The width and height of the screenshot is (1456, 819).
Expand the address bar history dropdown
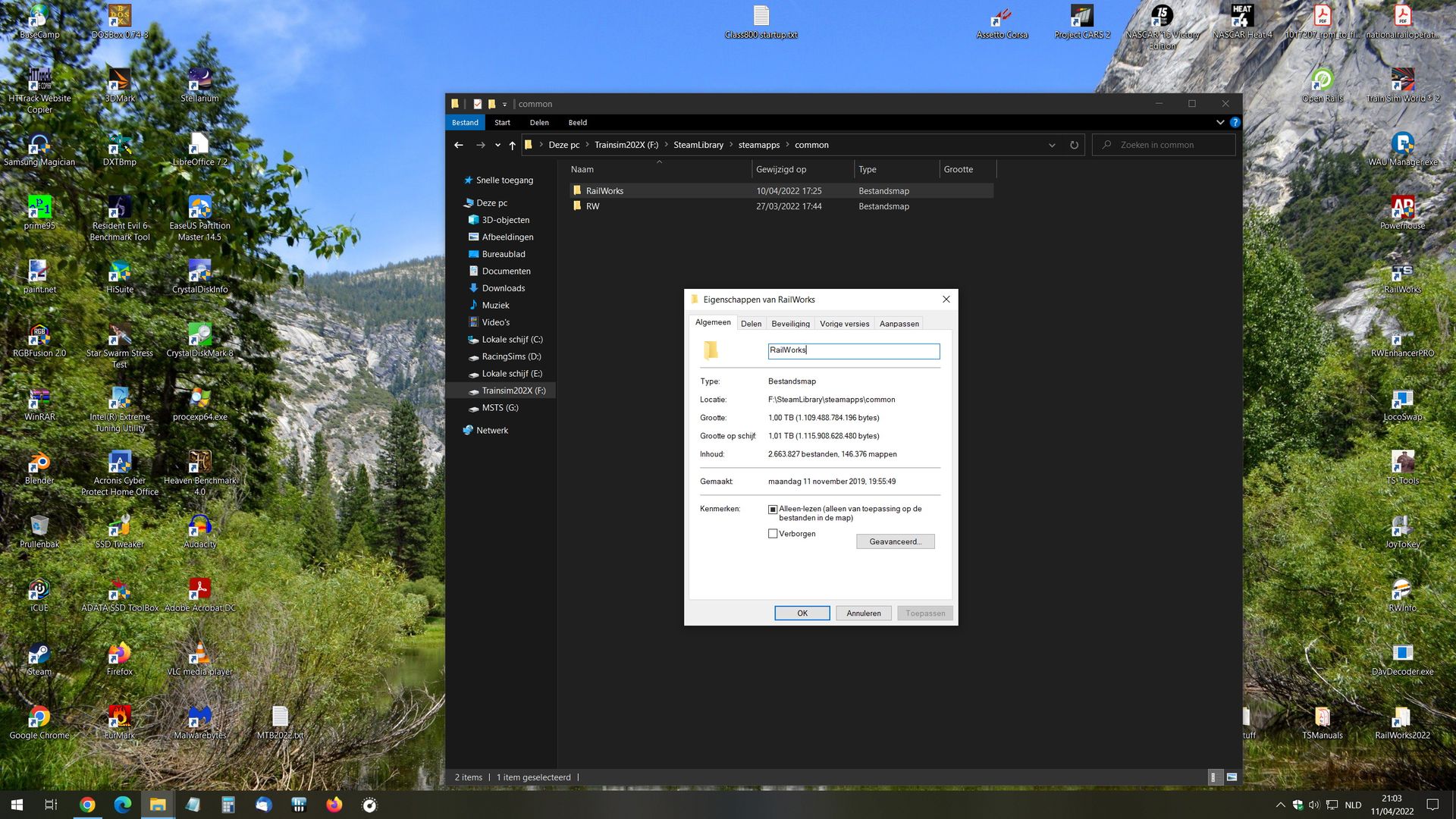point(1052,145)
